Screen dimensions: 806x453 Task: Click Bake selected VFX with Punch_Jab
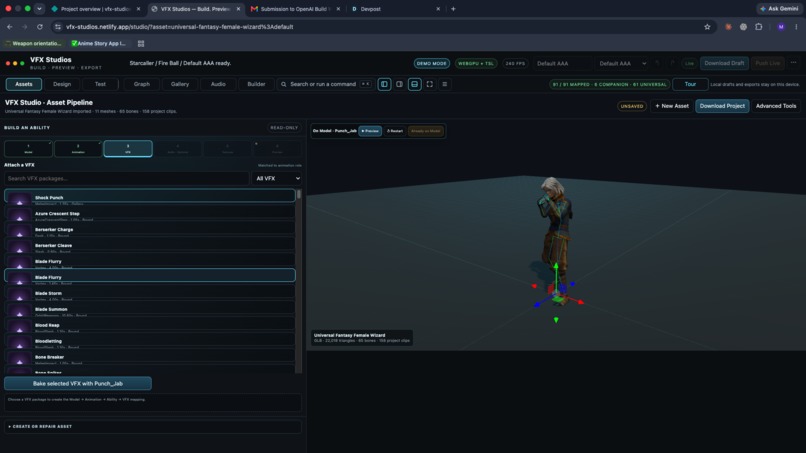tap(78, 384)
